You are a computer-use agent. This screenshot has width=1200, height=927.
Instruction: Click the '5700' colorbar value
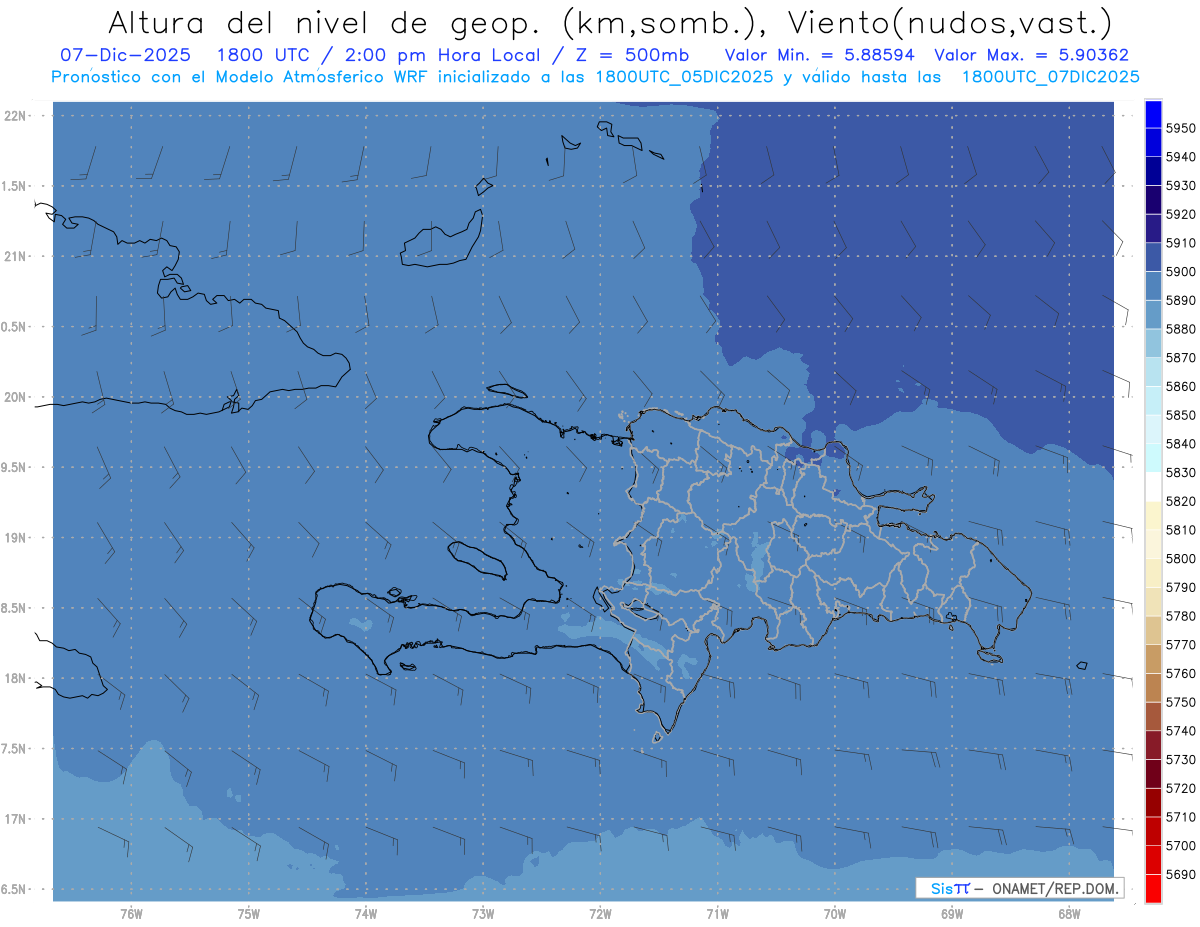tap(1181, 847)
